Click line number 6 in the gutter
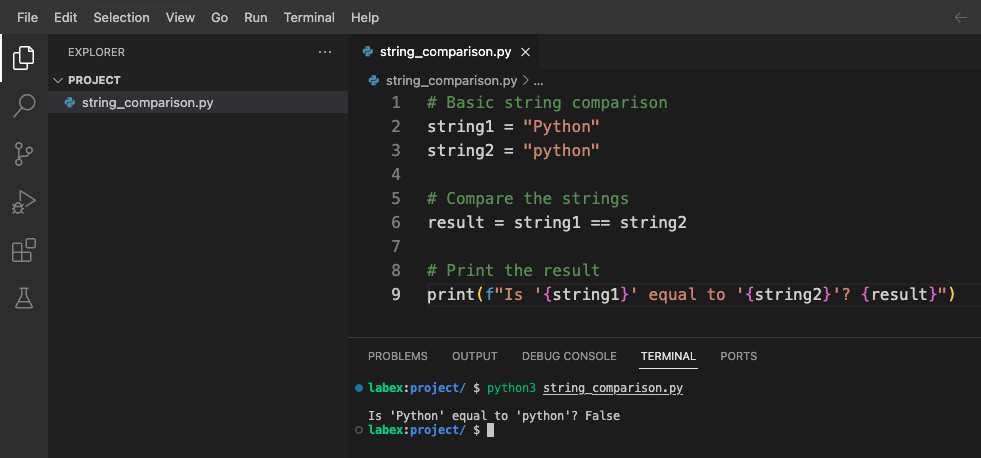 [x=396, y=222]
